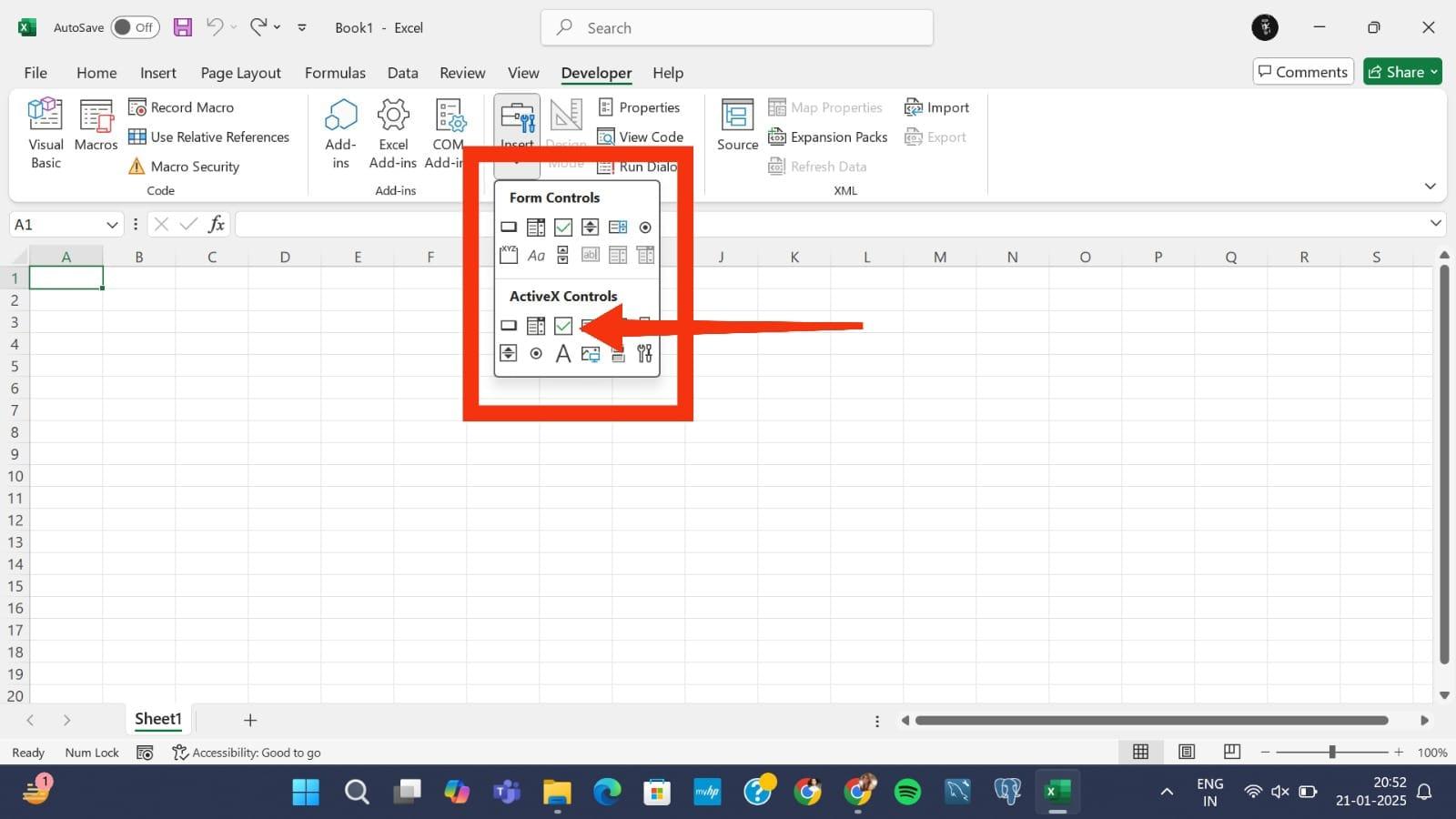
Task: Open Macro Security settings
Action: [184, 167]
